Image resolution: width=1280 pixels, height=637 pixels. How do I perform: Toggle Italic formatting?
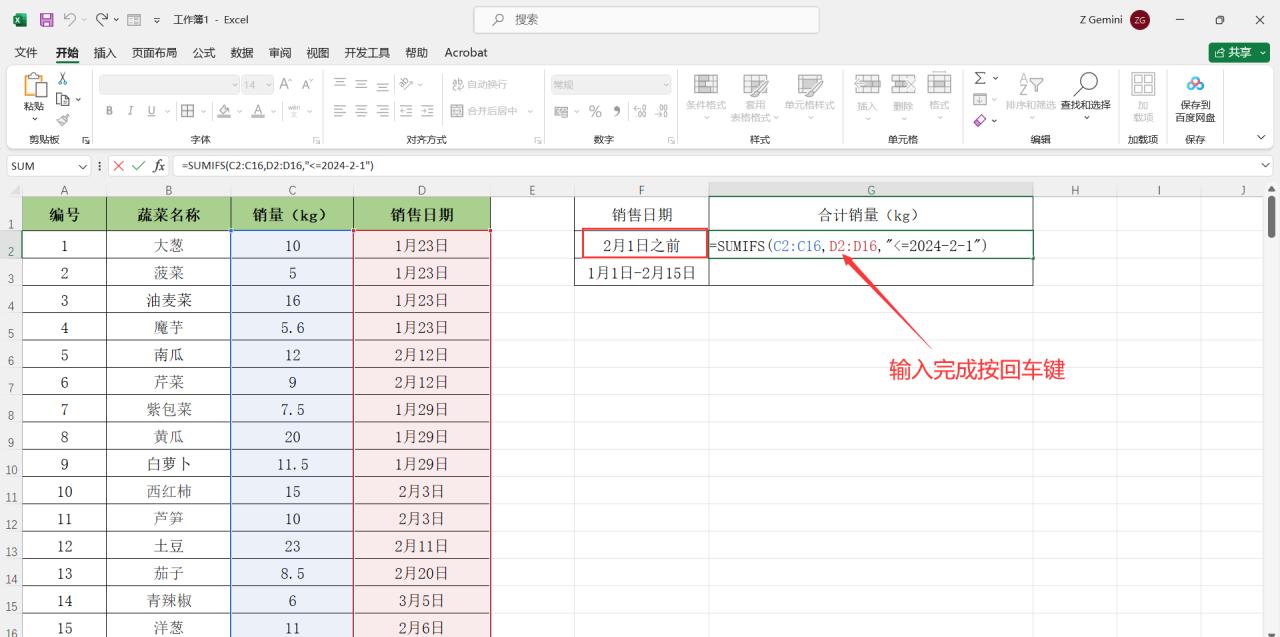pos(130,111)
